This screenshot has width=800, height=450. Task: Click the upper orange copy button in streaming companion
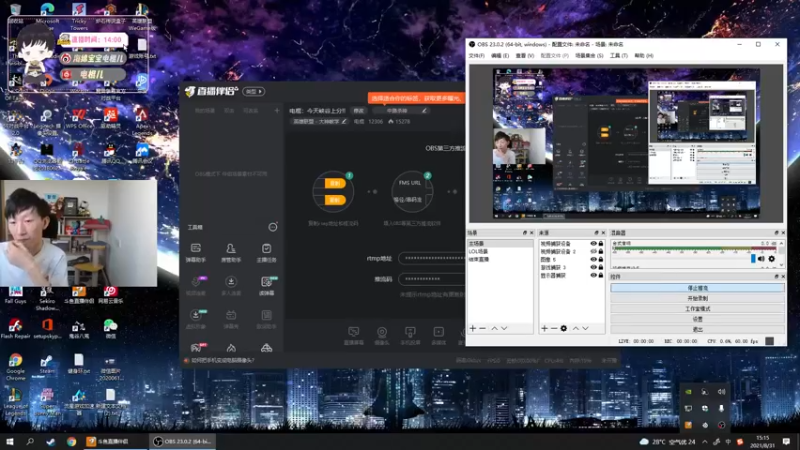point(335,184)
